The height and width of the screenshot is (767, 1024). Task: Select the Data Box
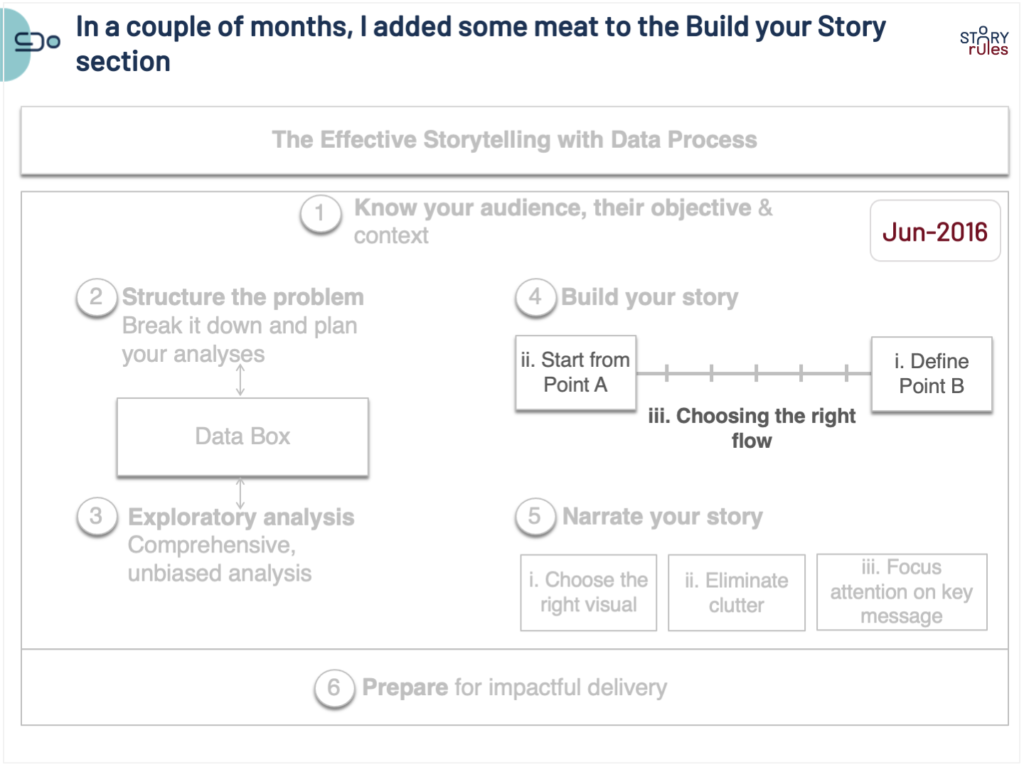point(243,437)
